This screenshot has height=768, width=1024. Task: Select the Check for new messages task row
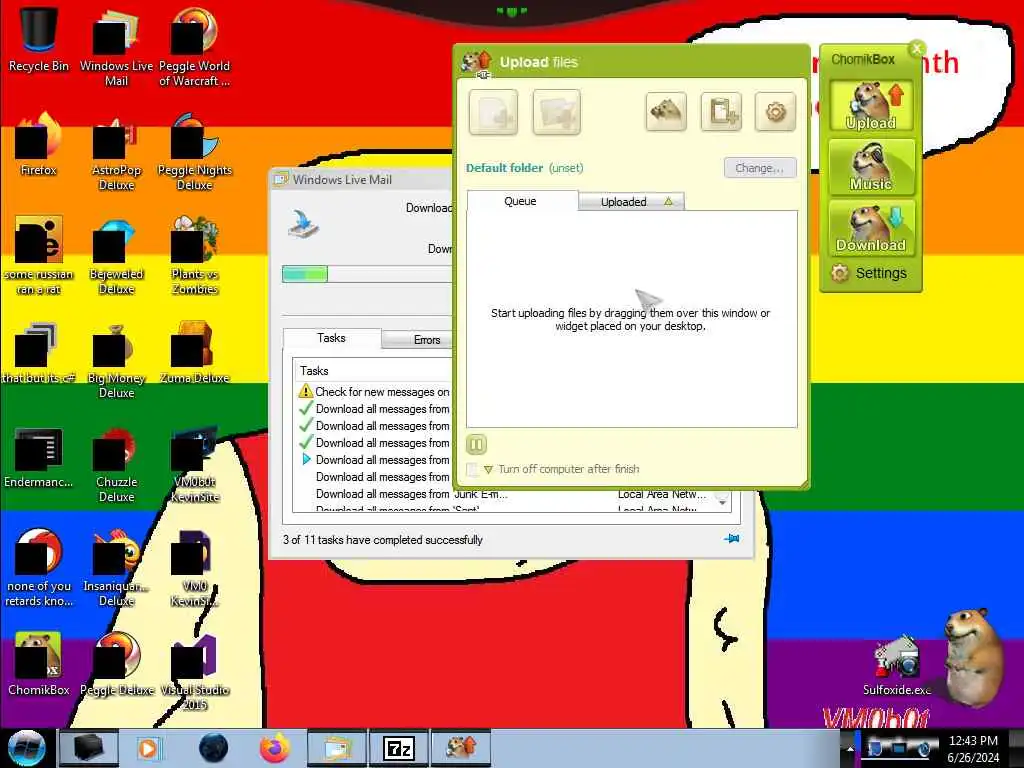(x=374, y=392)
